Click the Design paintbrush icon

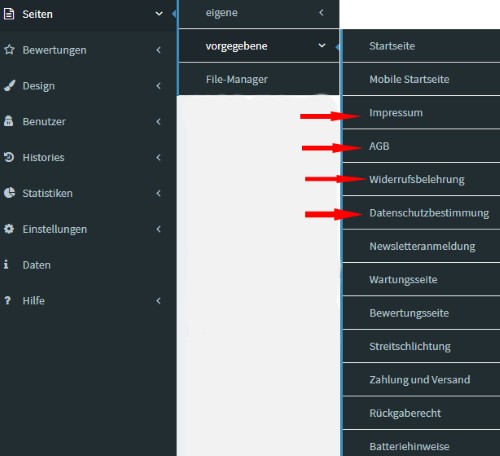click(9, 86)
